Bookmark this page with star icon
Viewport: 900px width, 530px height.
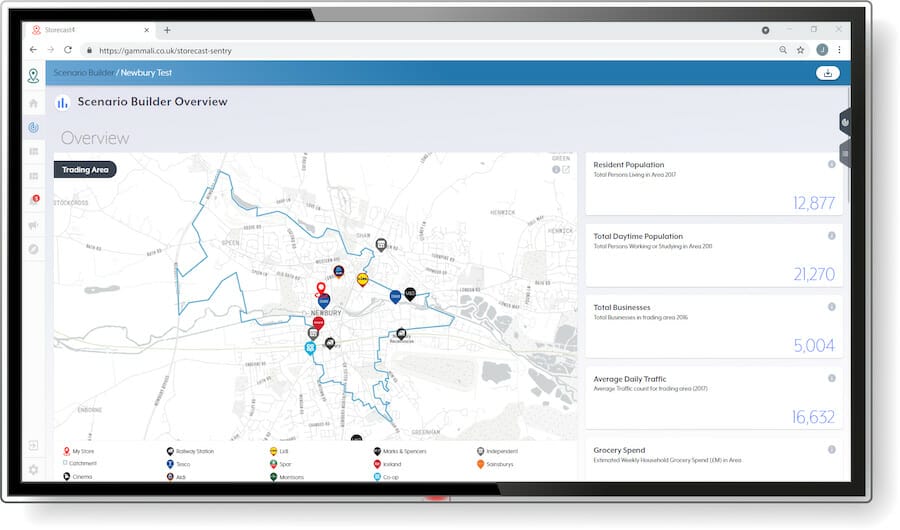pyautogui.click(x=800, y=50)
